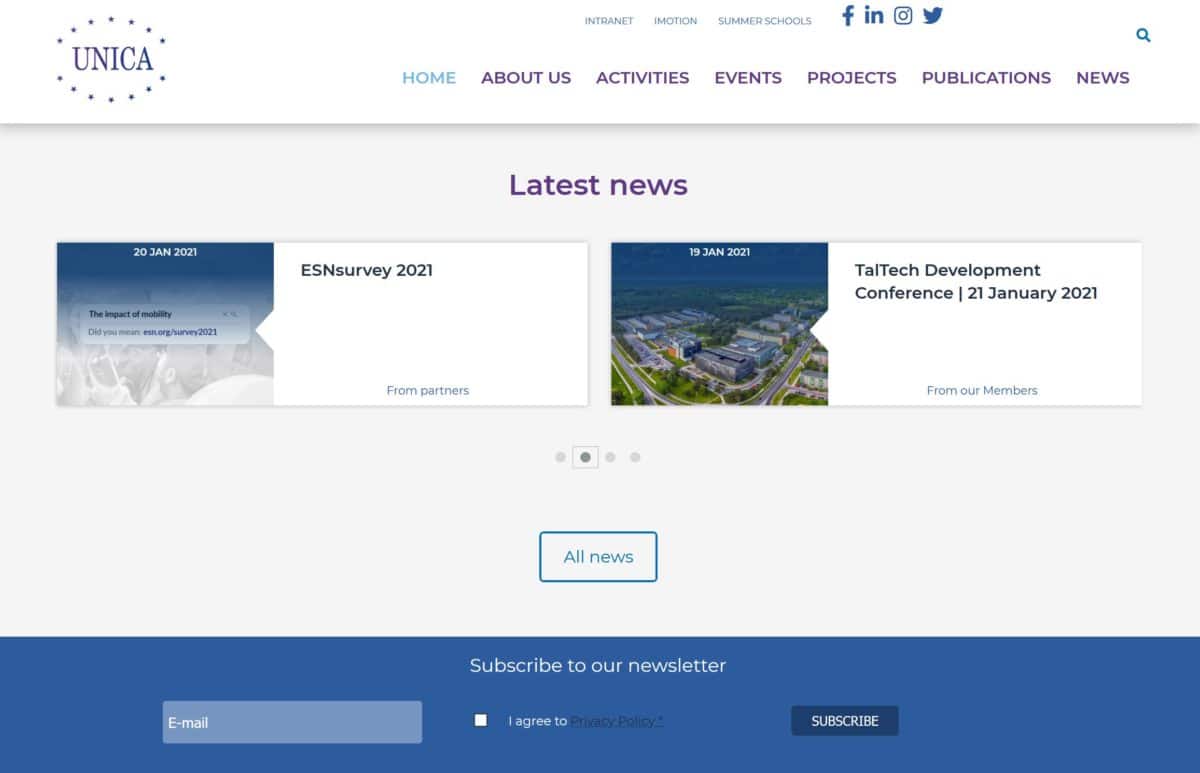The image size is (1200, 773).
Task: Open the LinkedIn social icon
Action: point(874,16)
